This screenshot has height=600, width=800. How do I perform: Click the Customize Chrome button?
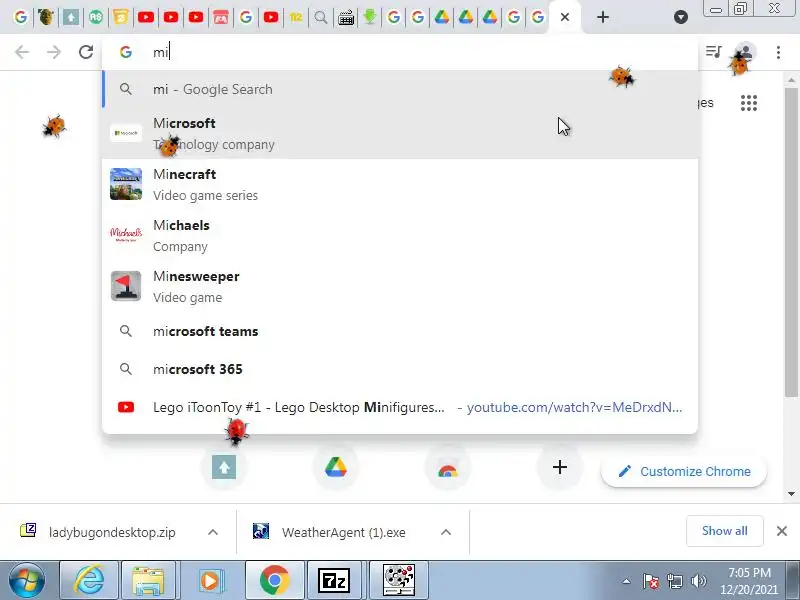(x=684, y=471)
